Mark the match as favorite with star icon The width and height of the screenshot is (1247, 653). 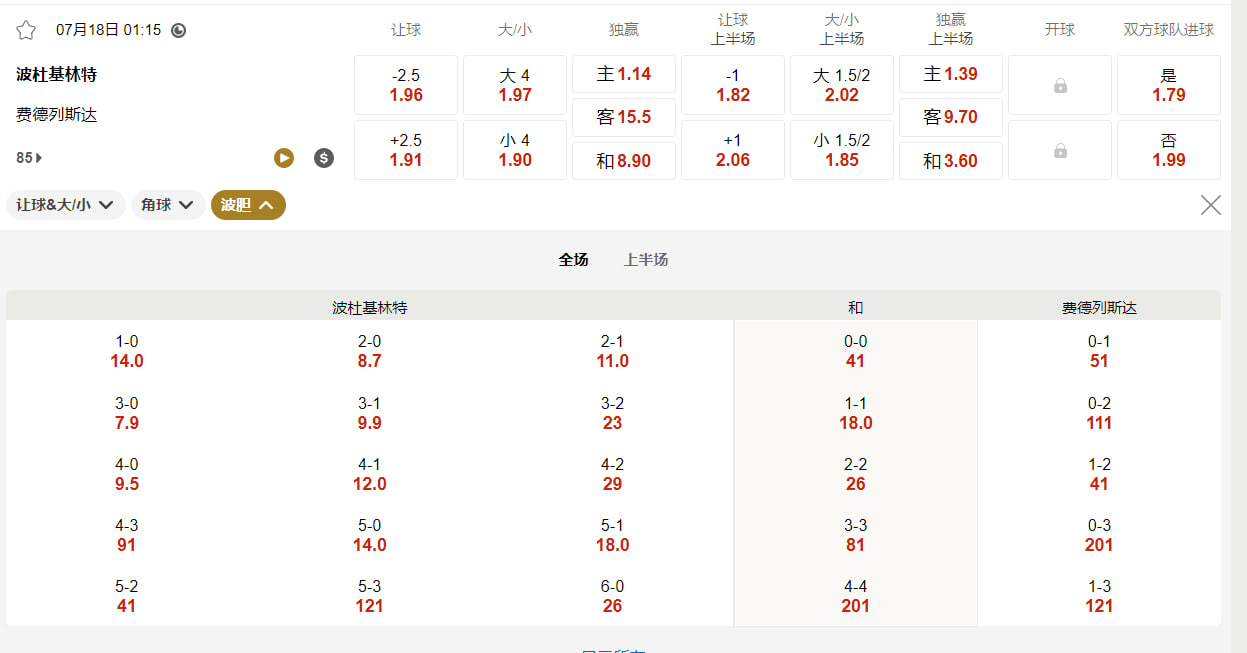tap(26, 30)
